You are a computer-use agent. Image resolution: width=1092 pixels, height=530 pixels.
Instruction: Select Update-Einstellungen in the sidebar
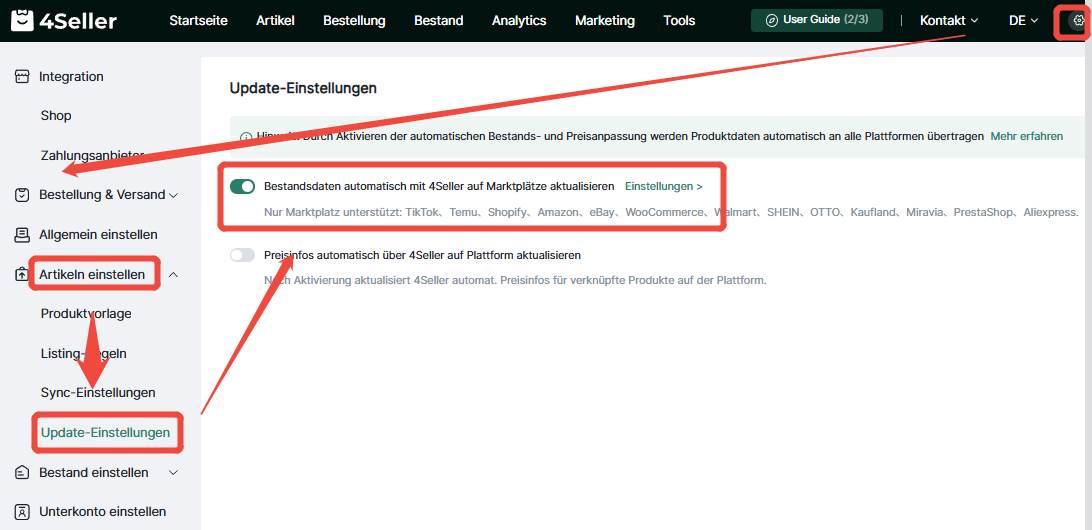point(105,432)
